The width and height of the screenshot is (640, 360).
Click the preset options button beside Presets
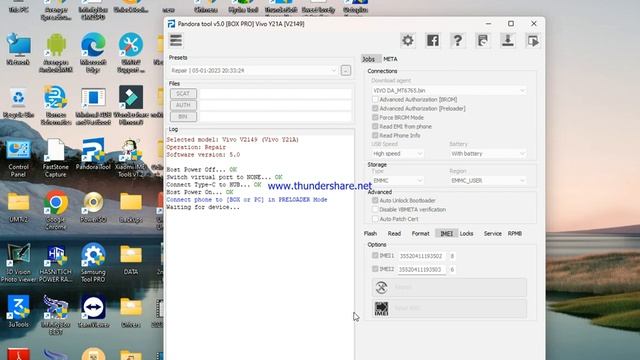(346, 71)
